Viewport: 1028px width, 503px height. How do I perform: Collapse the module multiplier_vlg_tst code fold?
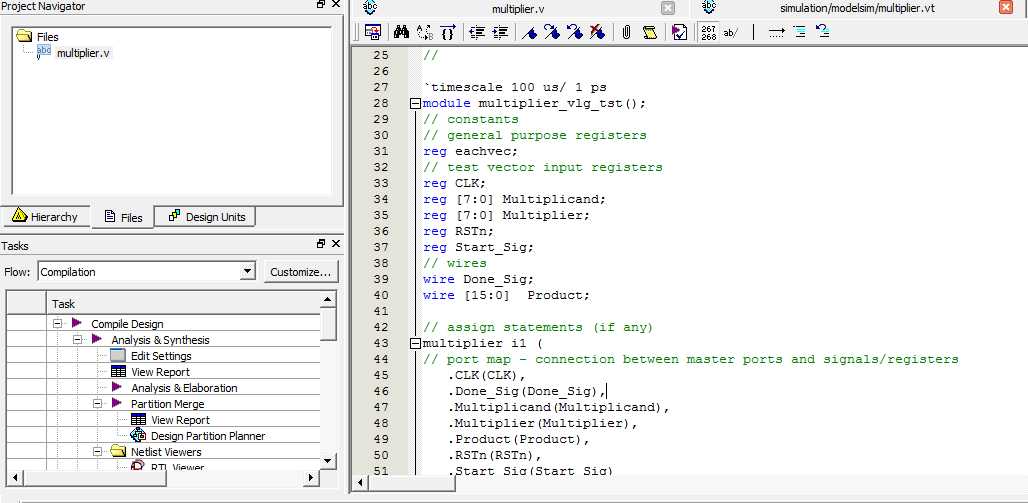(414, 103)
